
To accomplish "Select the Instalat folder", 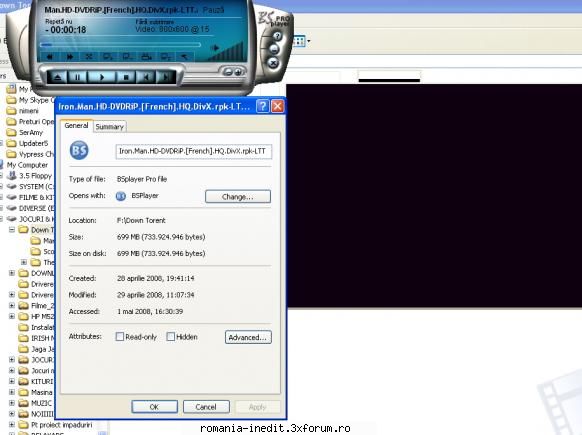I will (37, 327).
